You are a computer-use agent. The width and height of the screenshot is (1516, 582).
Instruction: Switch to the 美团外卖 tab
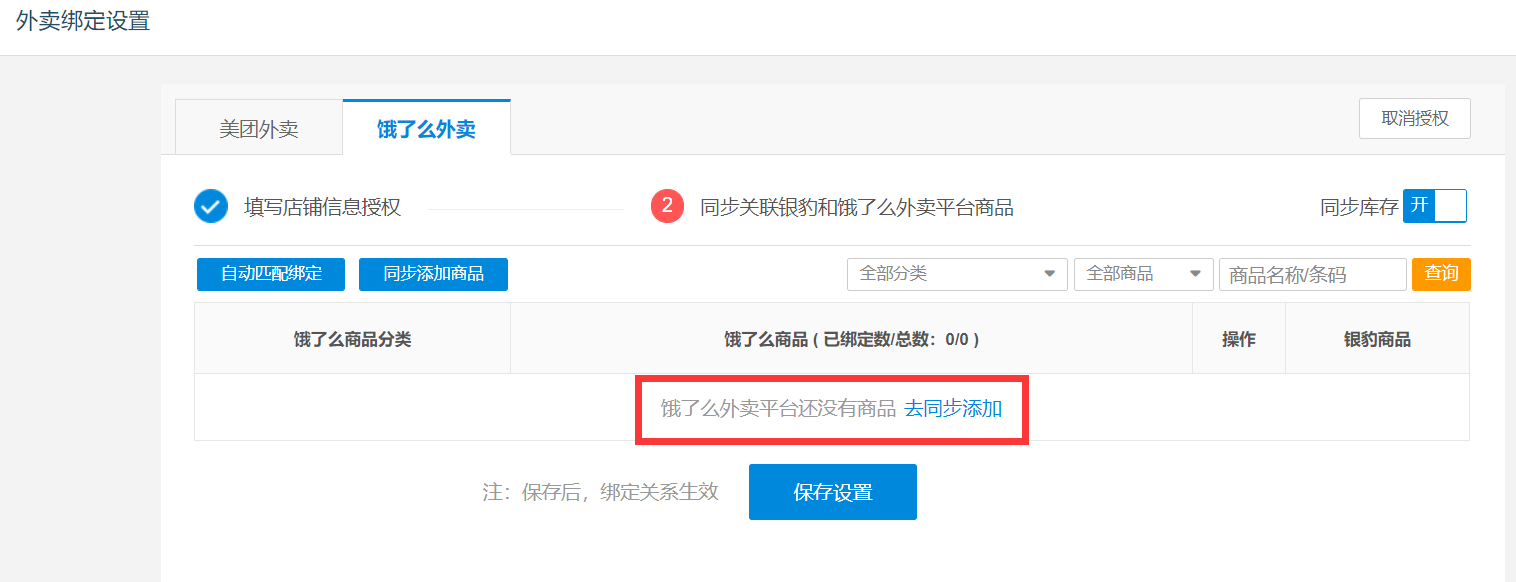(258, 129)
